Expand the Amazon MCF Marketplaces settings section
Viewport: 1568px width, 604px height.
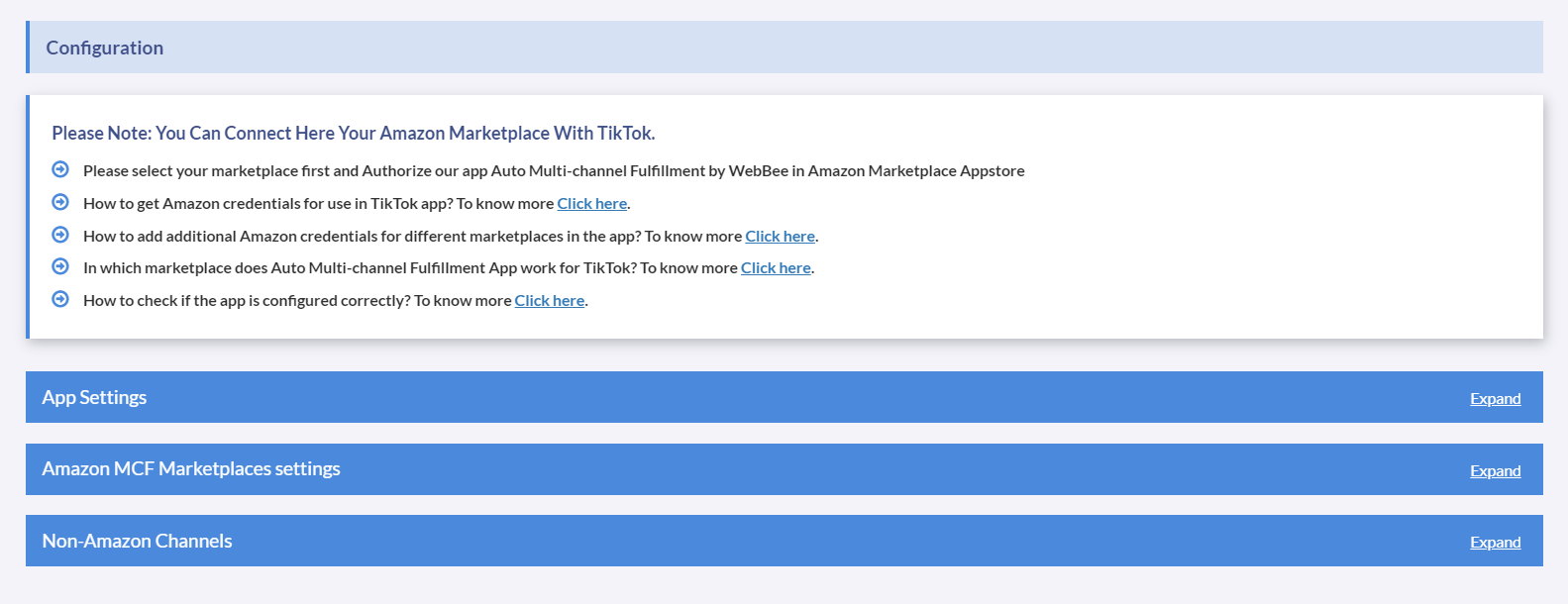[1495, 471]
